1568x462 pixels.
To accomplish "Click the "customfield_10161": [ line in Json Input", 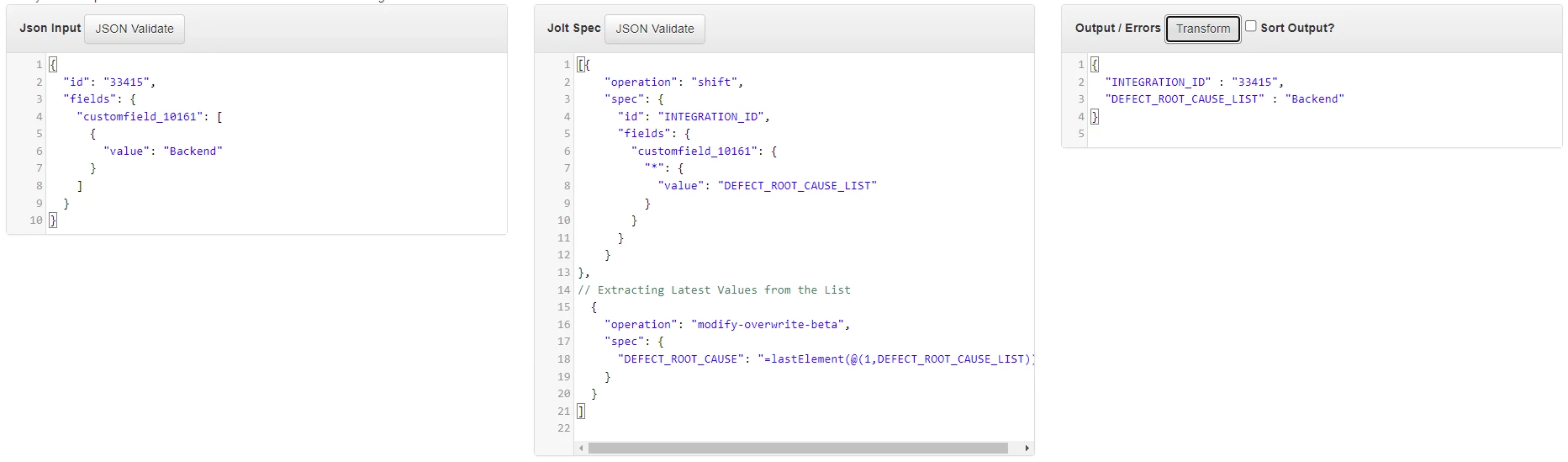I will [150, 116].
